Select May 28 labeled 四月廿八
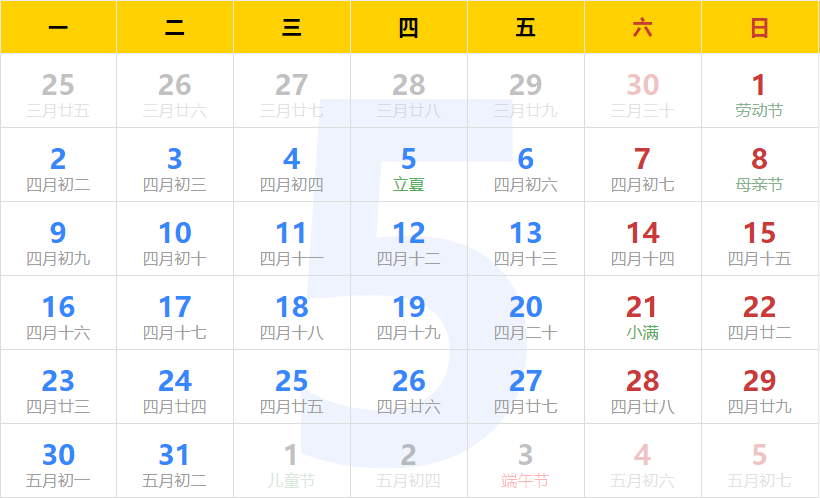820x498 pixels. click(643, 387)
